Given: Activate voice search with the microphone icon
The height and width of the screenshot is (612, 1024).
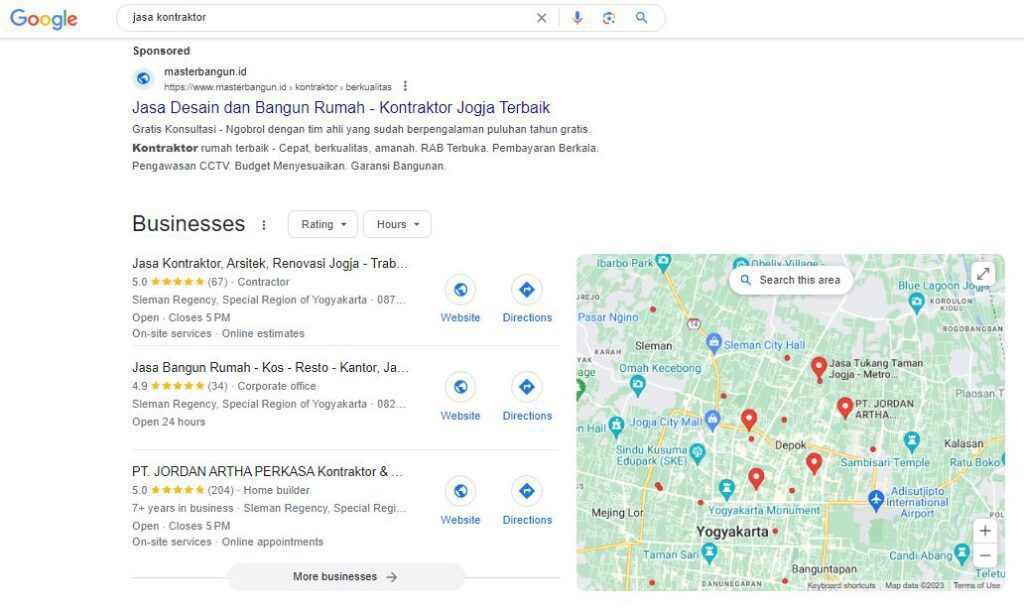Looking at the screenshot, I should tap(578, 17).
